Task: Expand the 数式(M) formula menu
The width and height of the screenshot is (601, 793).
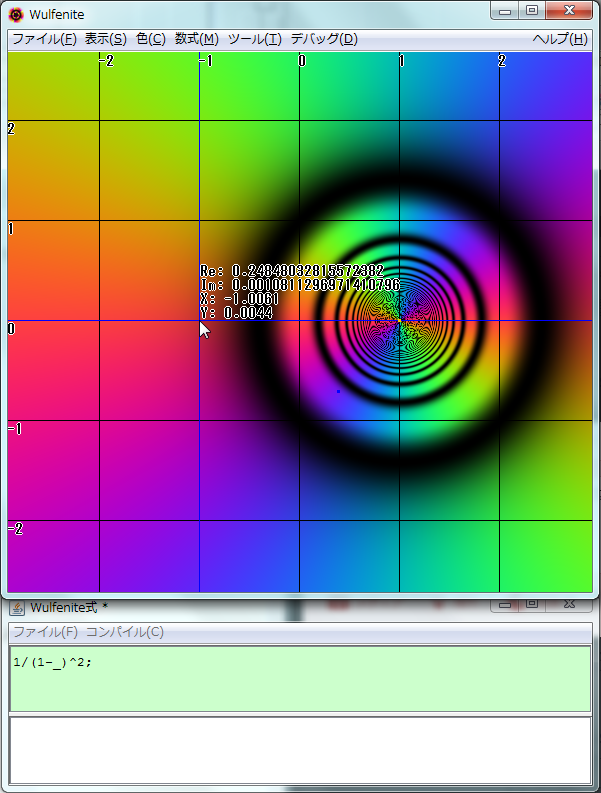Action: point(196,39)
